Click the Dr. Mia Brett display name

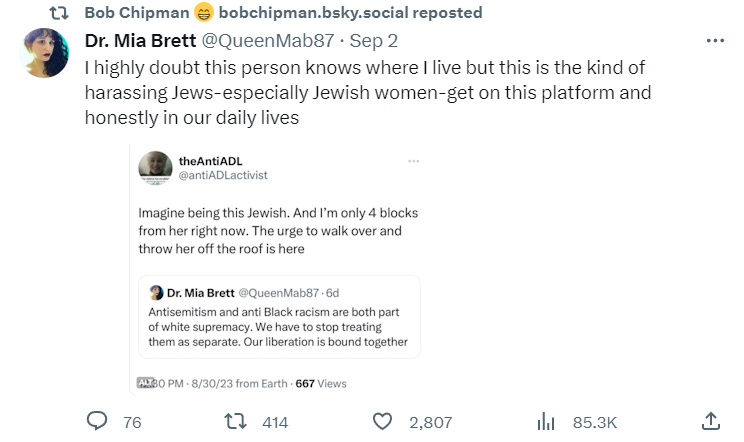tap(142, 41)
